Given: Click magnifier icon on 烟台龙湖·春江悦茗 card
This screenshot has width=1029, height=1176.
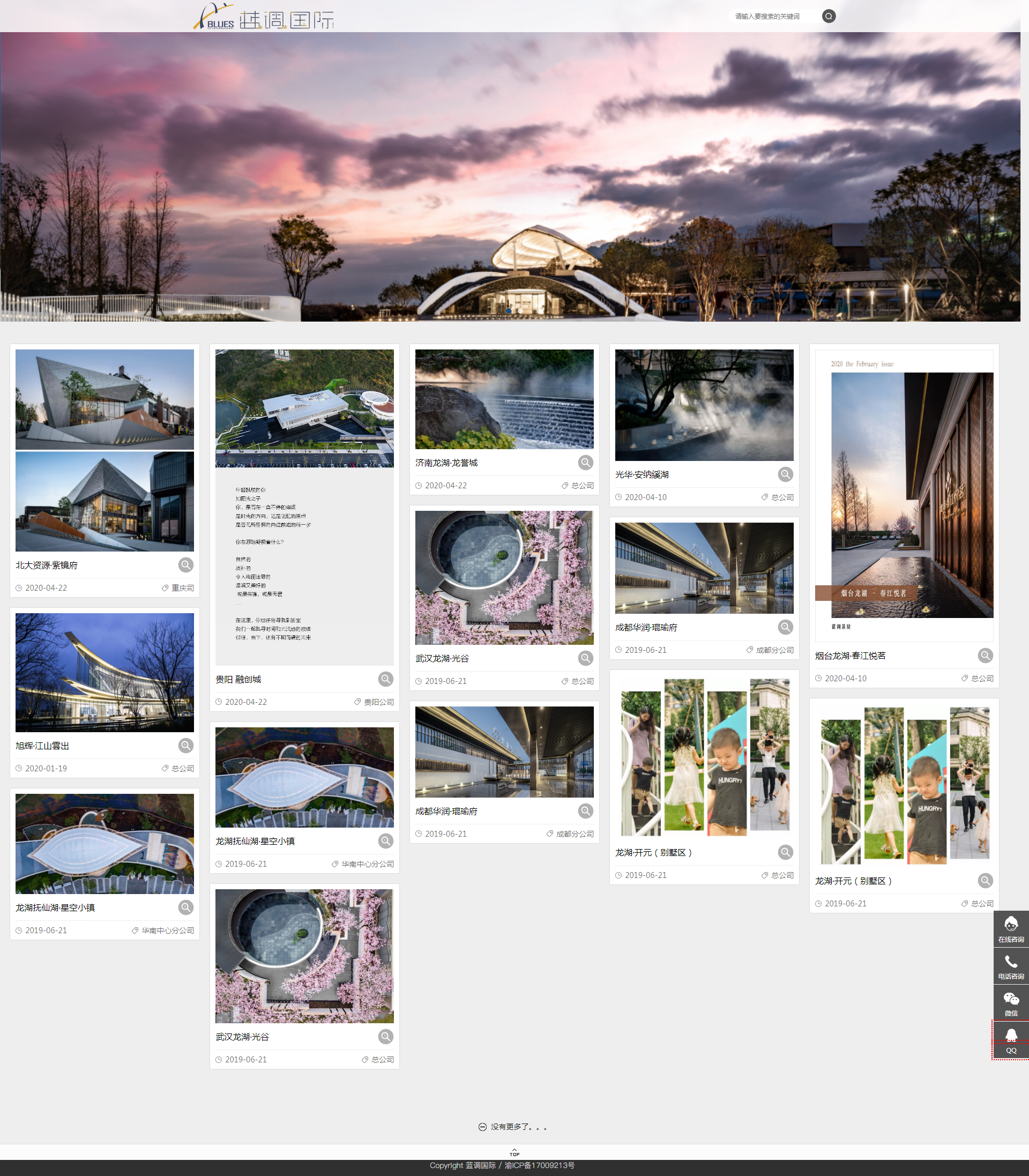Looking at the screenshot, I should point(985,655).
